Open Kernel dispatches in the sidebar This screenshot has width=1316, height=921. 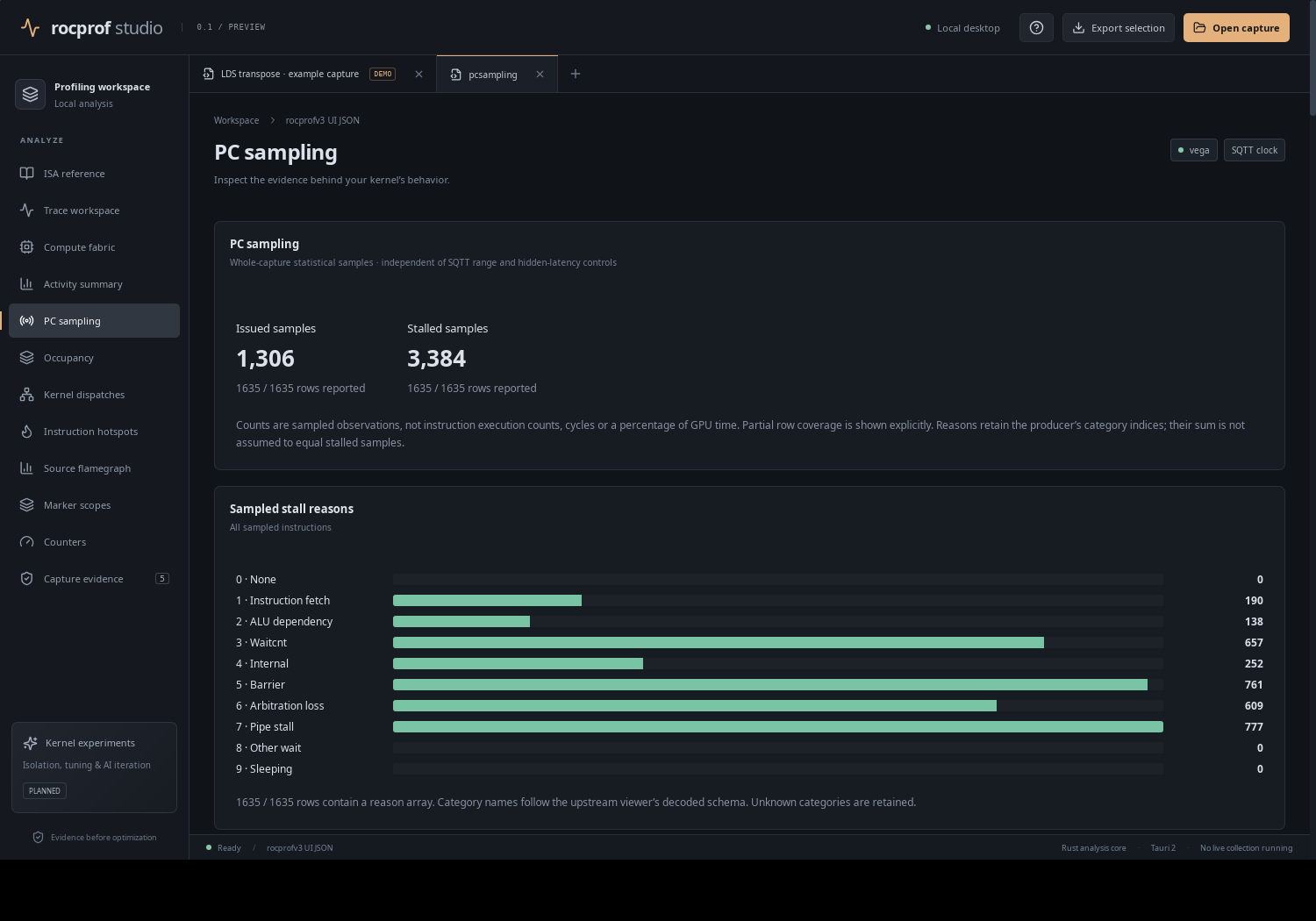pyautogui.click(x=95, y=395)
